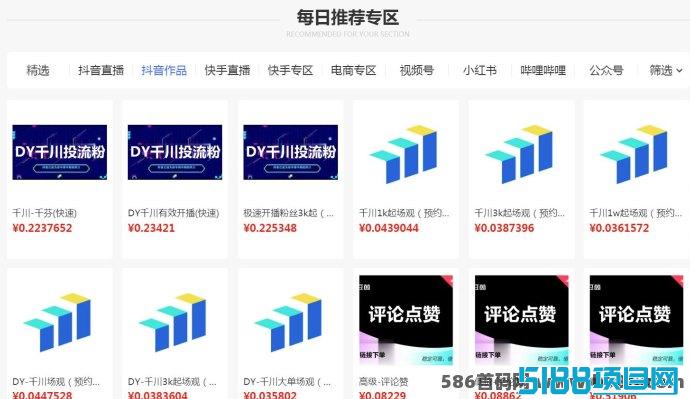The height and width of the screenshot is (399, 690).
Task: Click the DY-千川3k起场观 chart icon
Action: [x=172, y=322]
